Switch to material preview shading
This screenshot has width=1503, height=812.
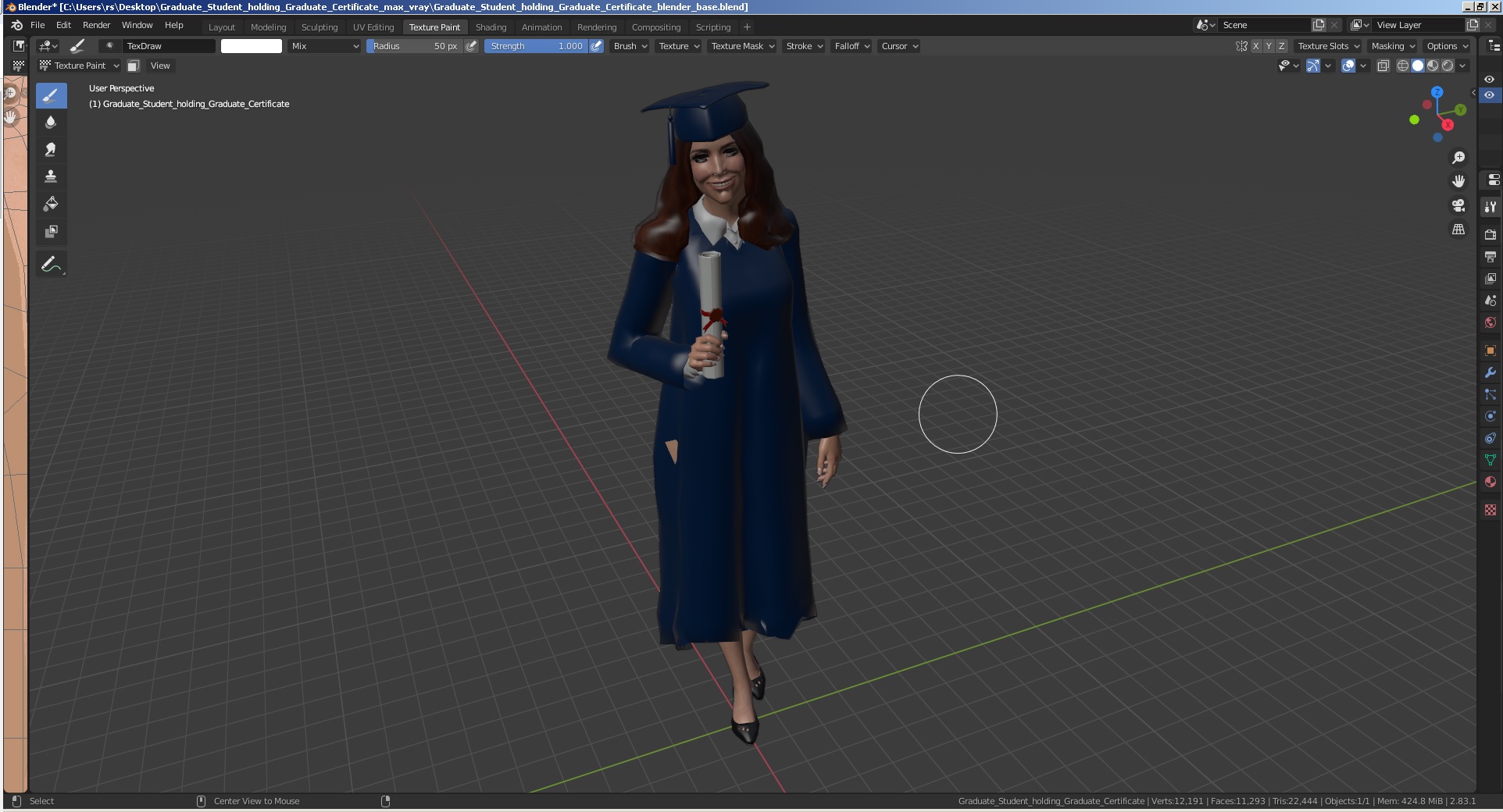click(1433, 66)
